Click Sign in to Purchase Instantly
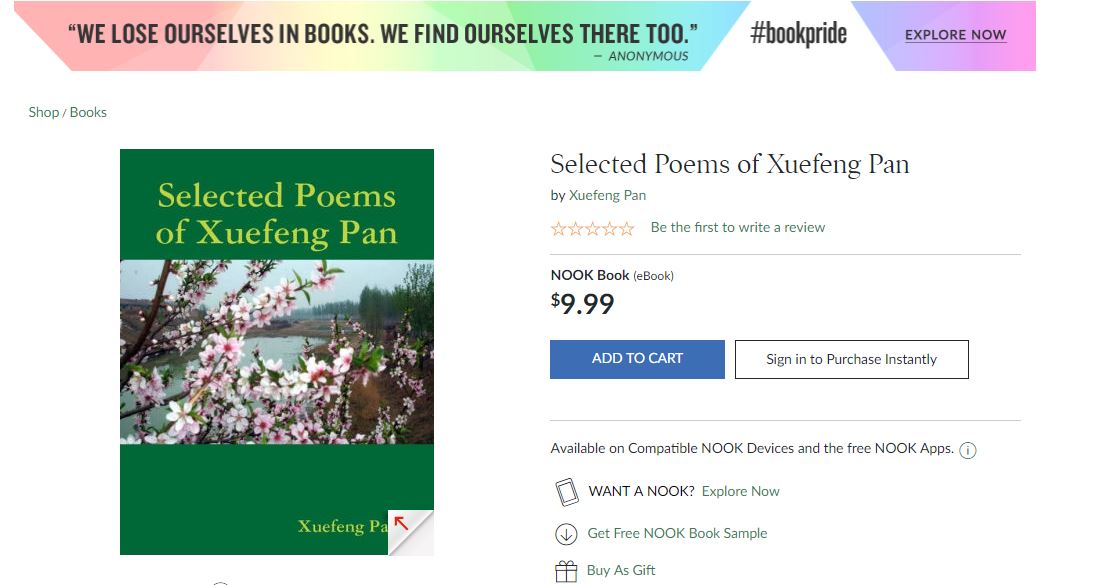The height and width of the screenshot is (585, 1119). [851, 360]
